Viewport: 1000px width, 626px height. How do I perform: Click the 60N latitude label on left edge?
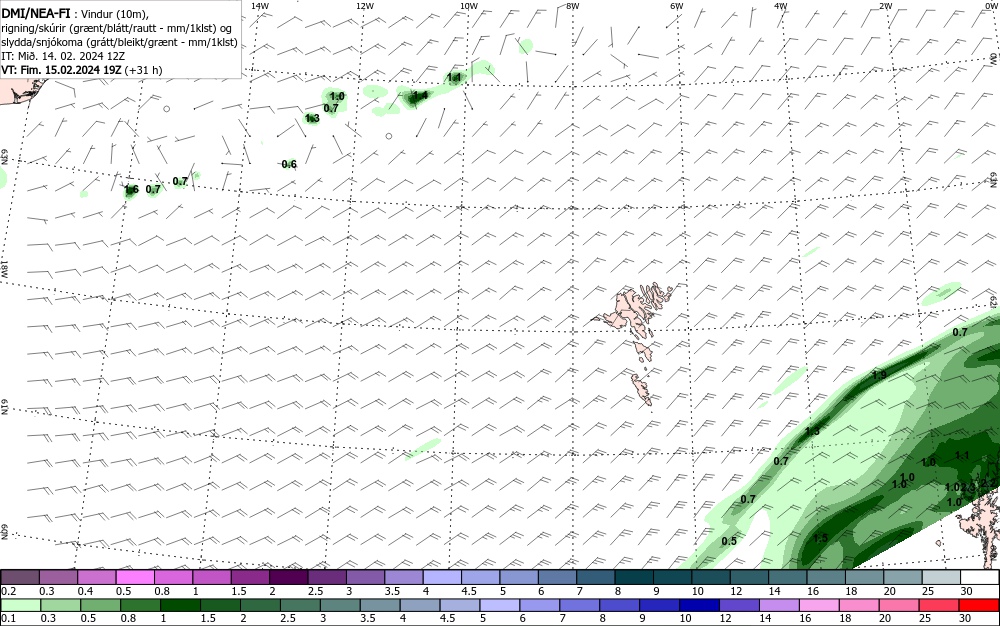pyautogui.click(x=4, y=532)
